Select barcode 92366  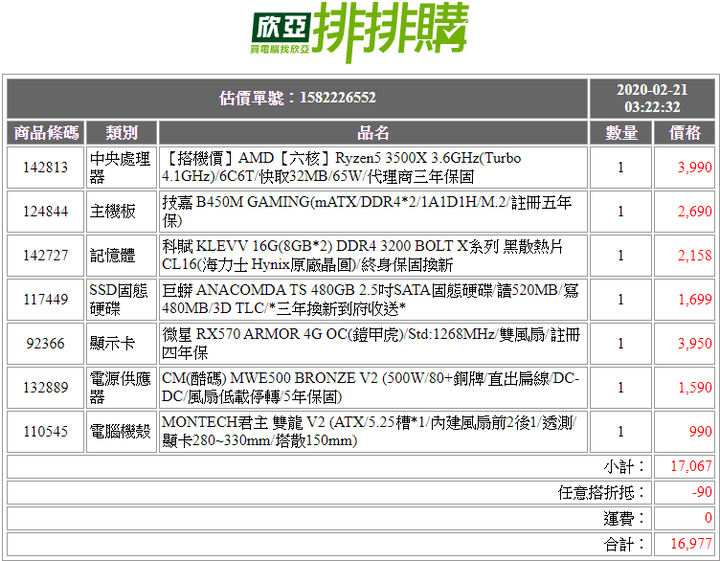tap(45, 343)
